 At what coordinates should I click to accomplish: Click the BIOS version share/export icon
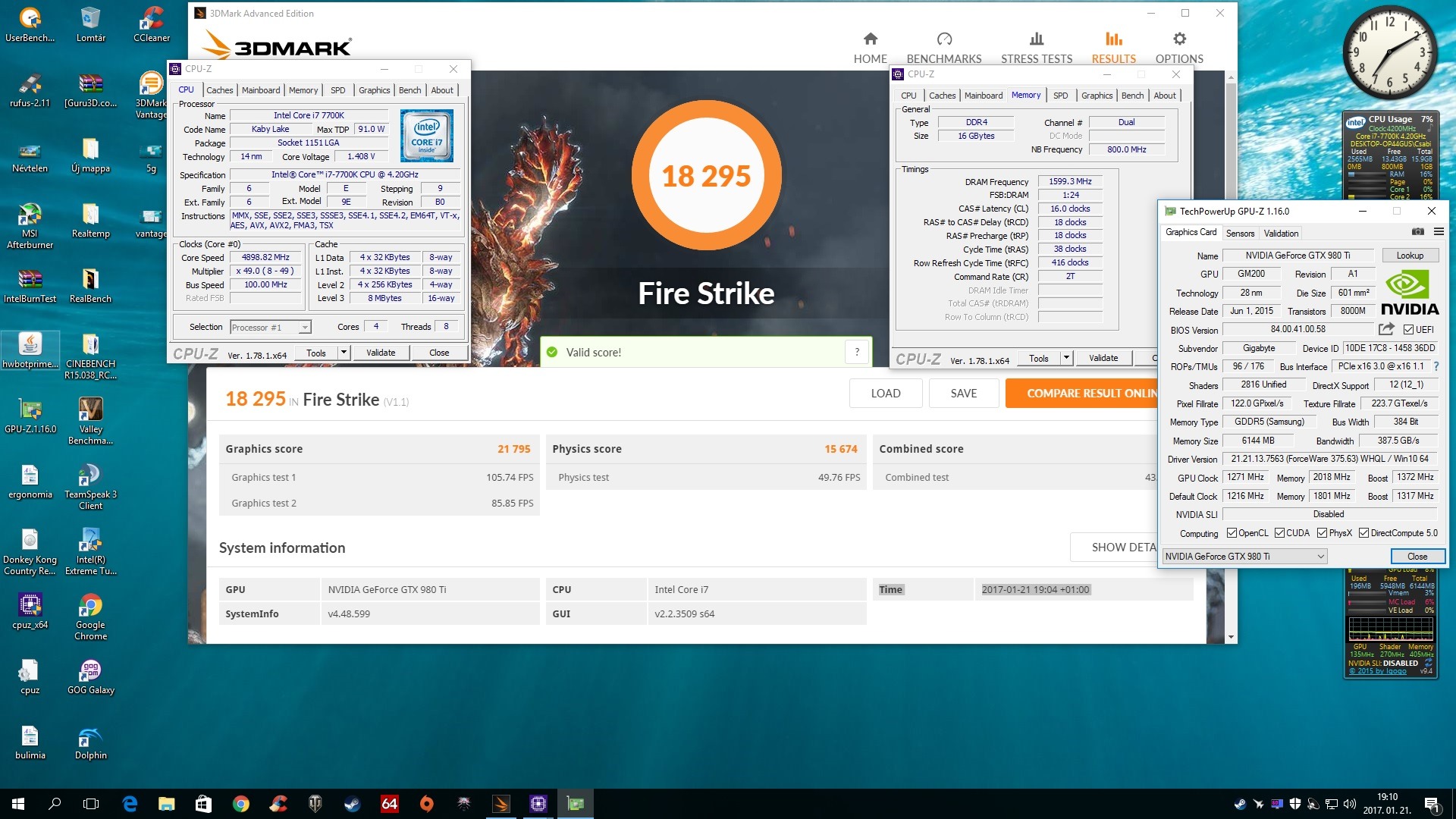pos(1386,329)
